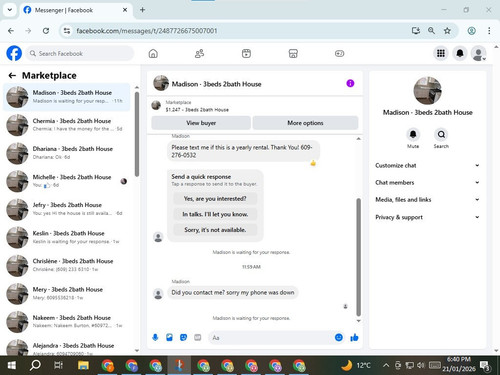Record a voice clip
Viewport: 500px width, 375px height.
click(x=155, y=338)
